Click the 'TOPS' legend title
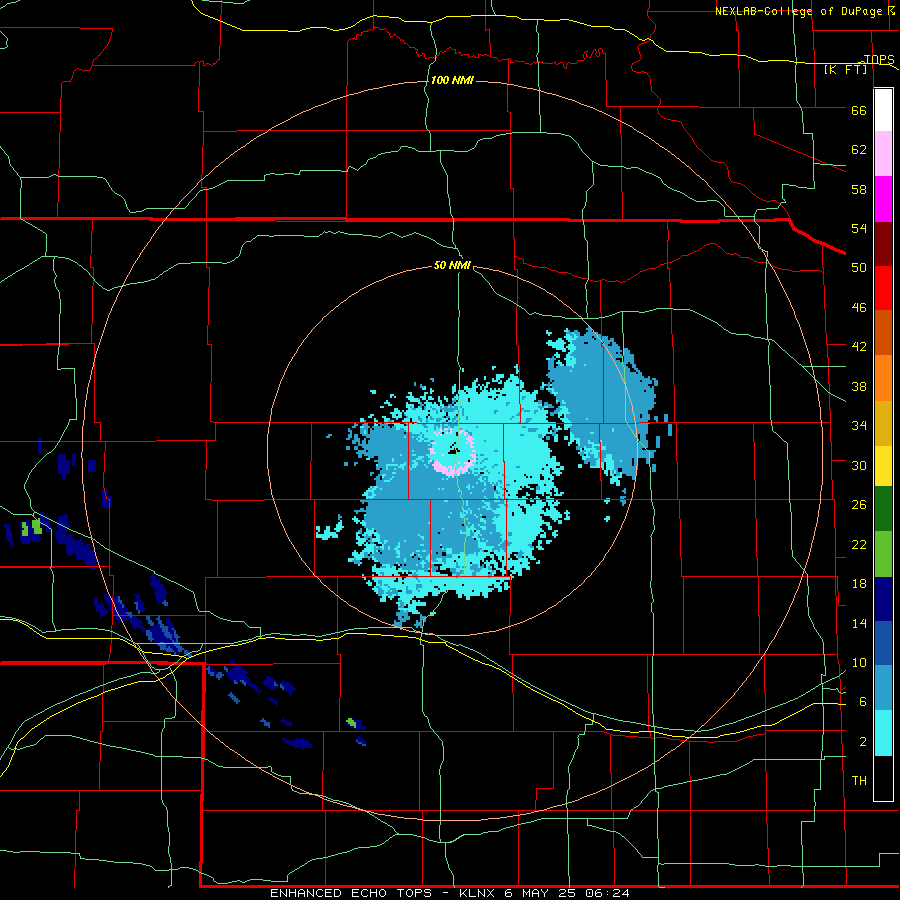 click(x=879, y=59)
